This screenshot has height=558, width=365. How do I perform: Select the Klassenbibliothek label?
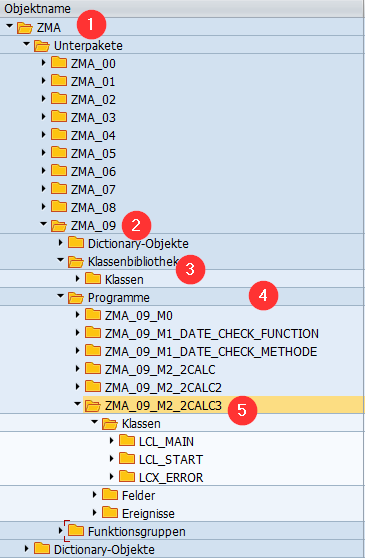point(133,262)
